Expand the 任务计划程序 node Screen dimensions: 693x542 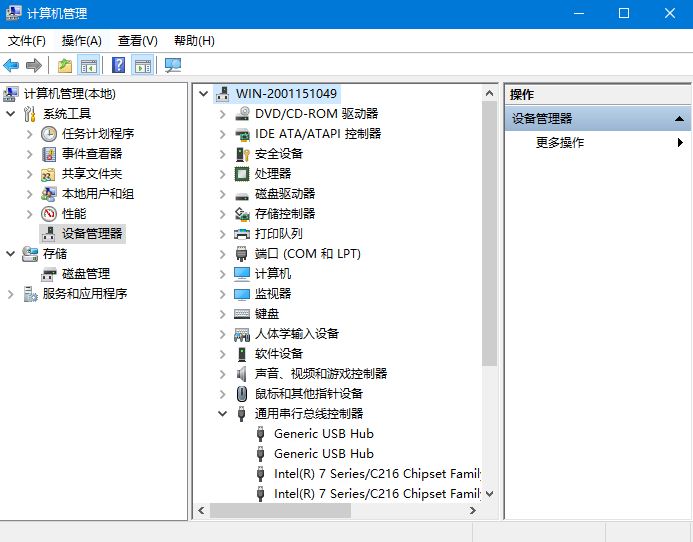pyautogui.click(x=30, y=134)
